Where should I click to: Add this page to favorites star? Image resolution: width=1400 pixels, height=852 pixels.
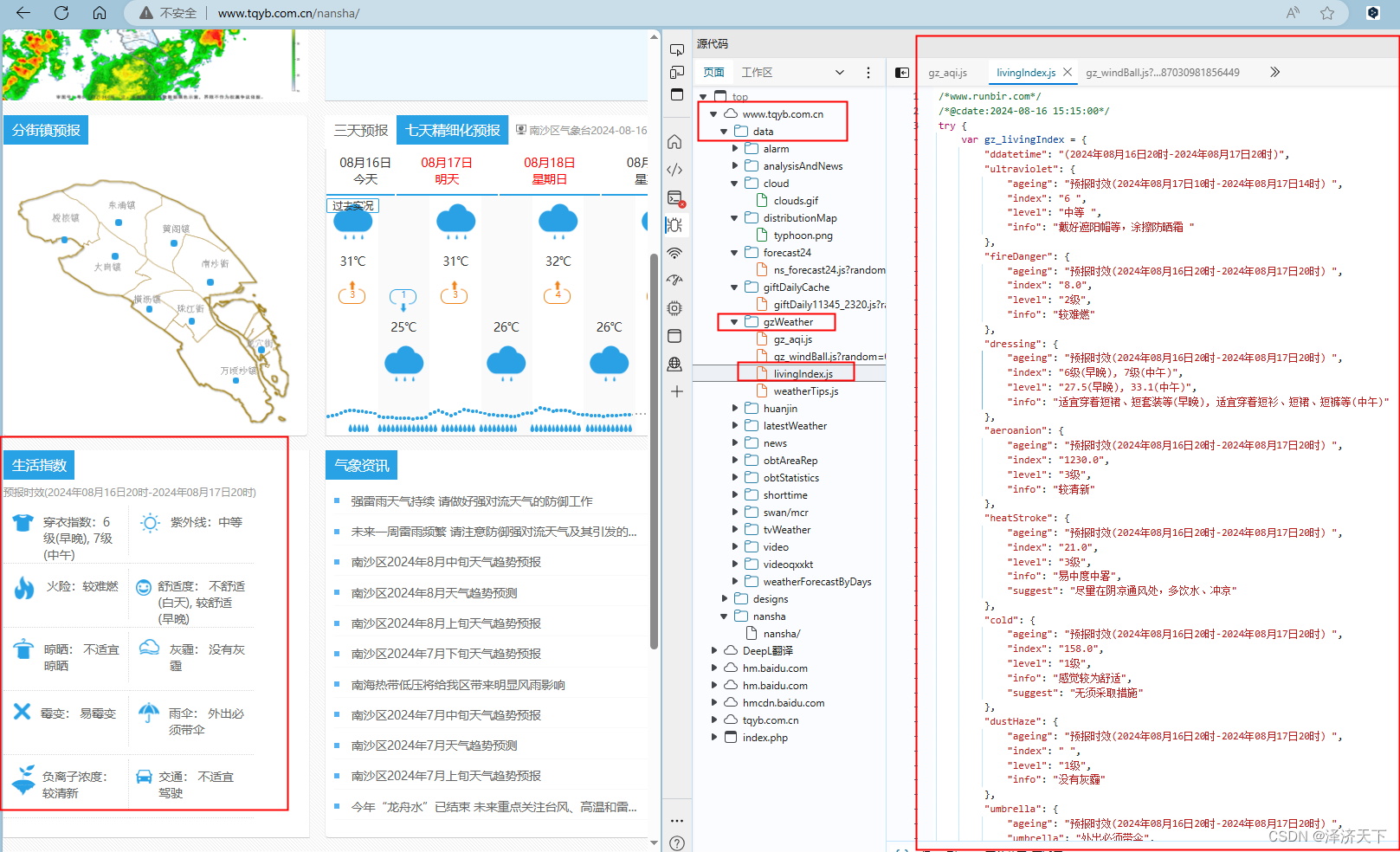[x=1326, y=13]
